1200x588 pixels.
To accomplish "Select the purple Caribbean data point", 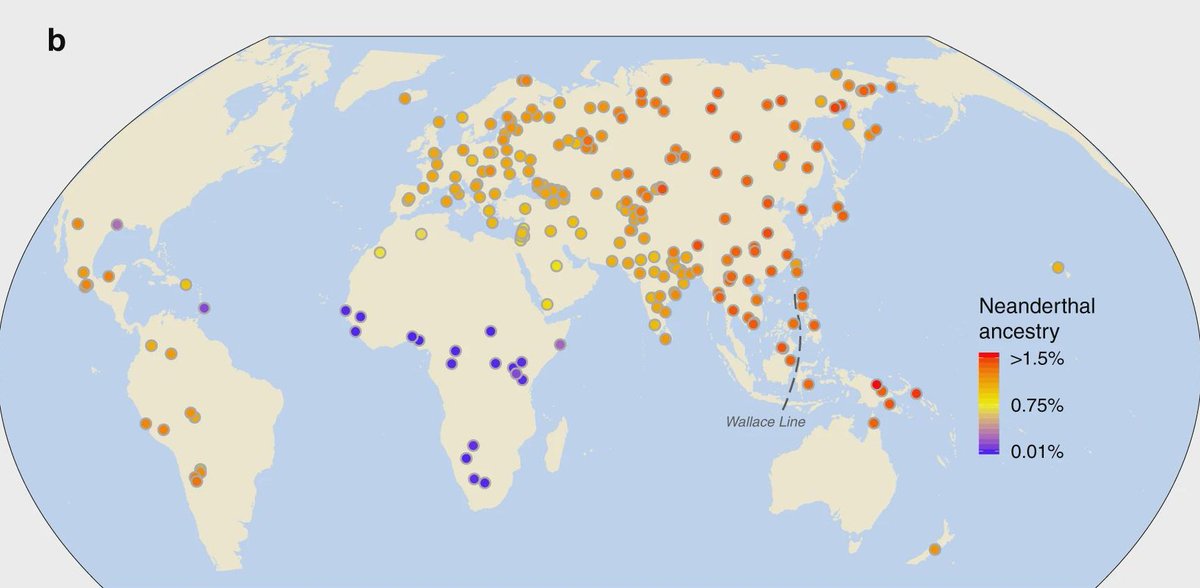I will (x=204, y=308).
